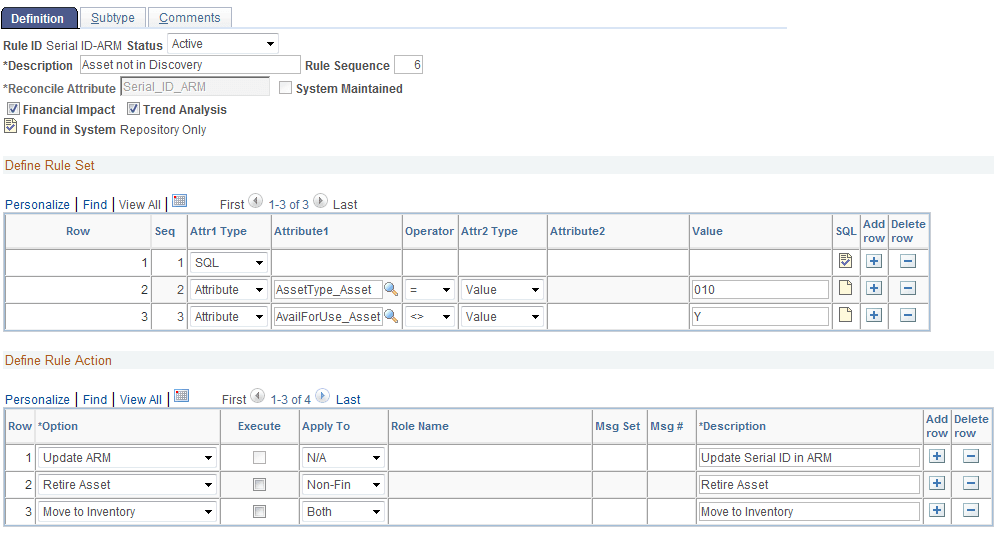Show previous rows in Rule Action grid

pos(257,396)
